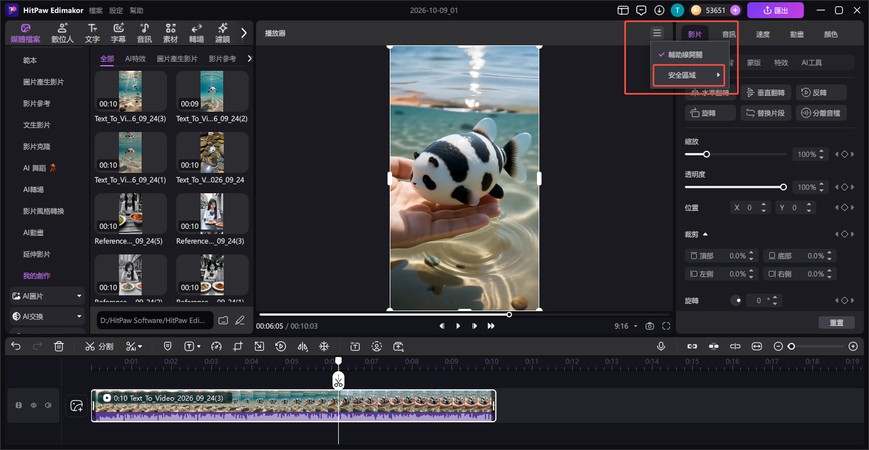
Task: Click the redo arrow in timeline toolbar
Action: pos(37,346)
